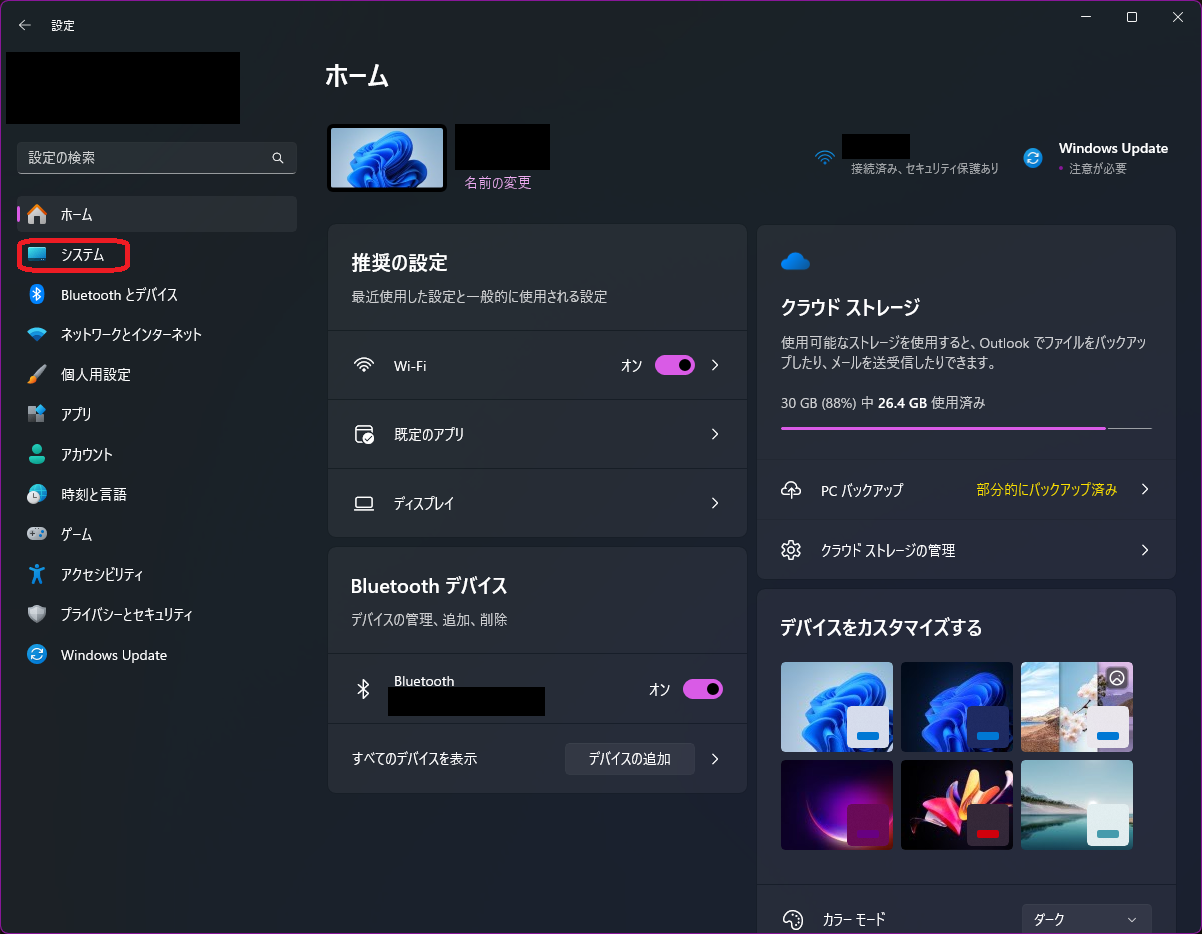Click the Bluetooth とデバイス sidebar icon

pyautogui.click(x=37, y=294)
